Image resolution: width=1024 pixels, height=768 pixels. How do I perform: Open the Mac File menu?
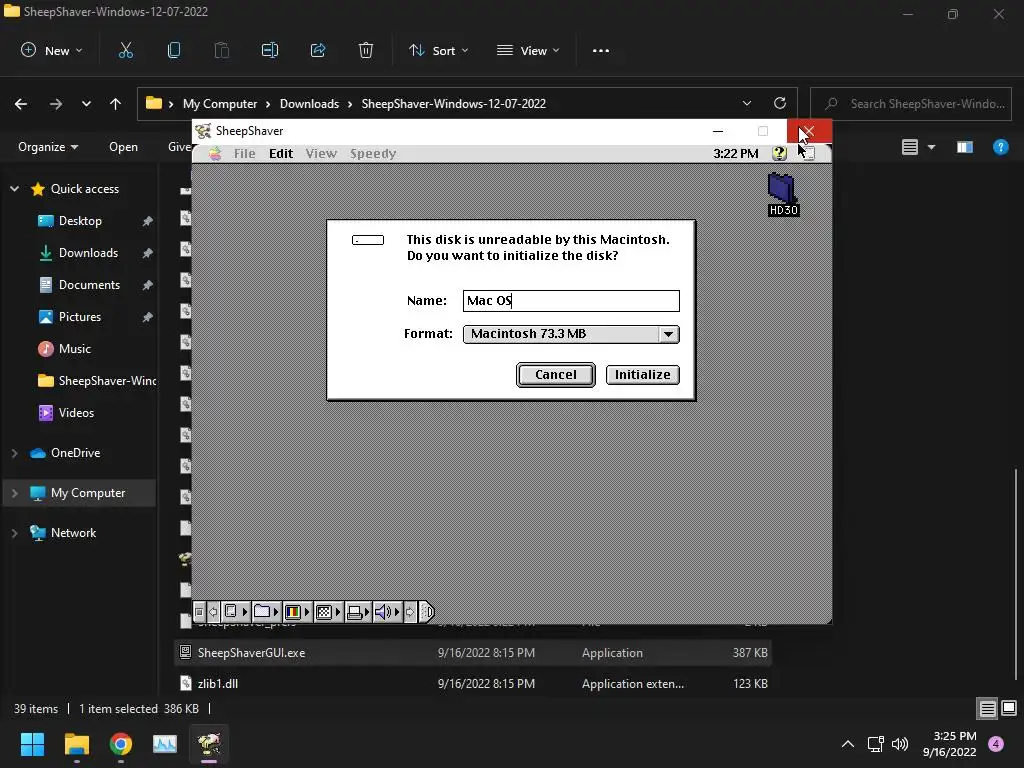point(244,153)
